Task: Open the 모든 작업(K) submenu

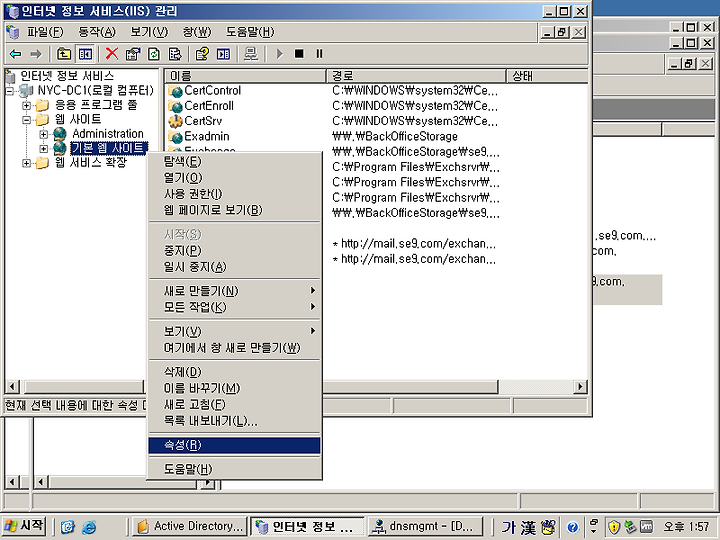Action: click(x=235, y=307)
